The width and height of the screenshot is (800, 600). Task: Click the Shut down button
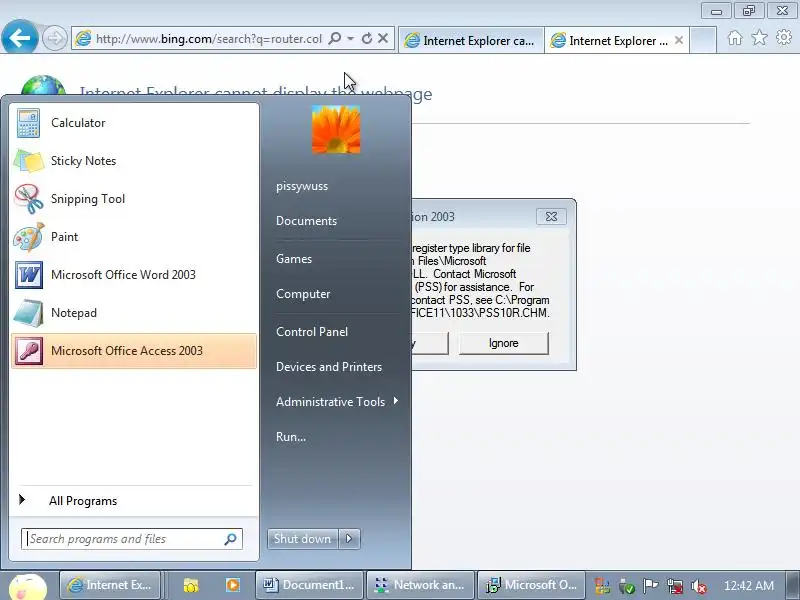[302, 539]
